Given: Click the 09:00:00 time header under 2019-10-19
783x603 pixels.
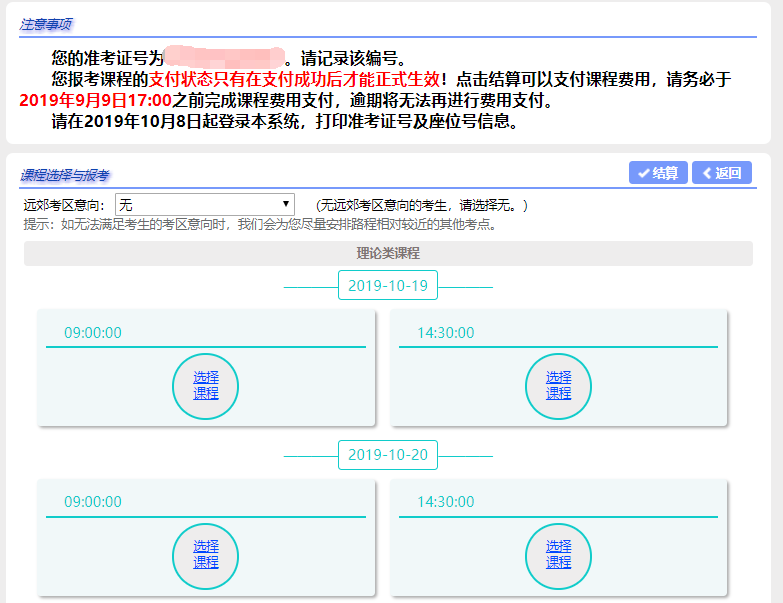Looking at the screenshot, I should click(93, 333).
